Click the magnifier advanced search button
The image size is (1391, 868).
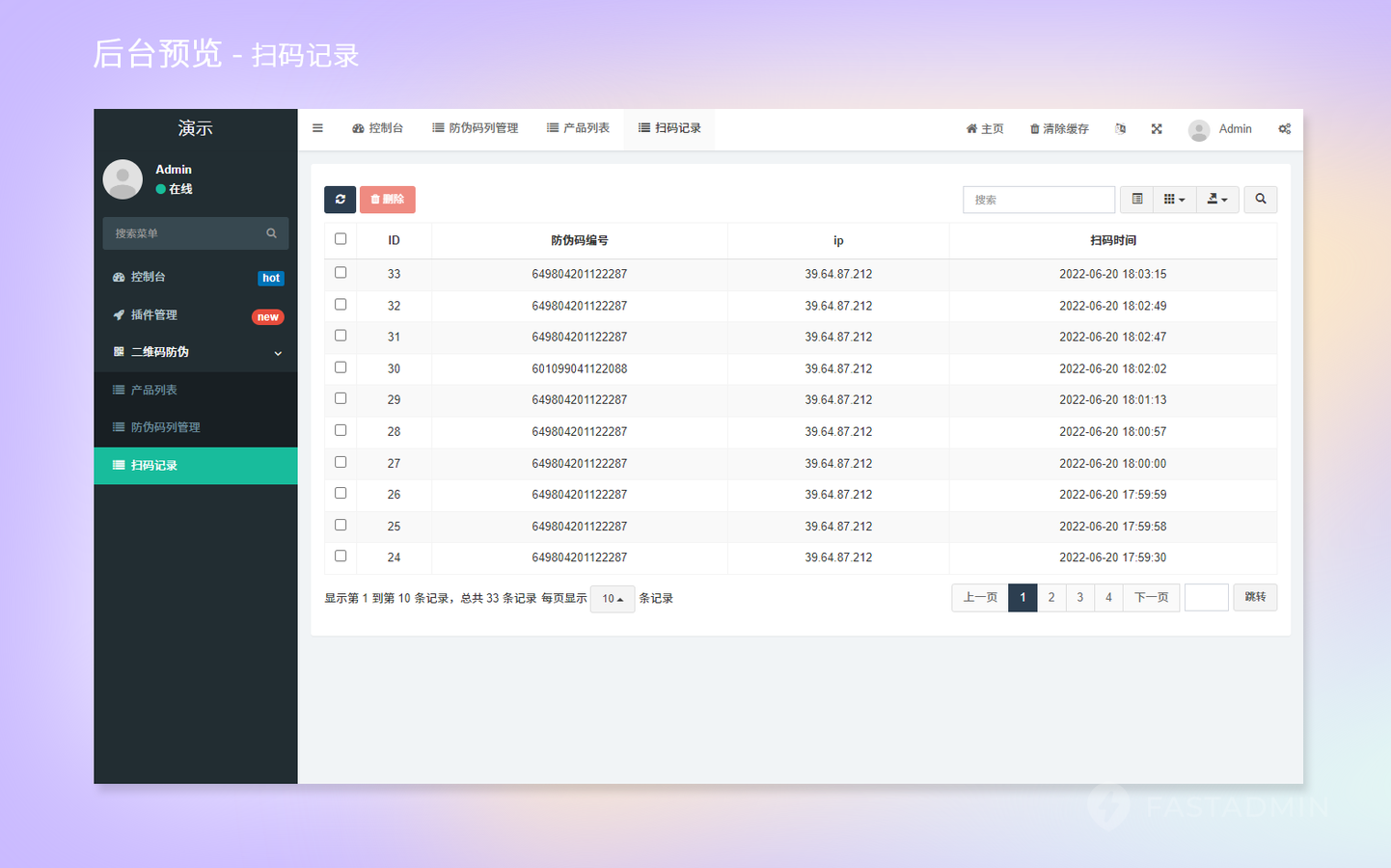pyautogui.click(x=1260, y=200)
